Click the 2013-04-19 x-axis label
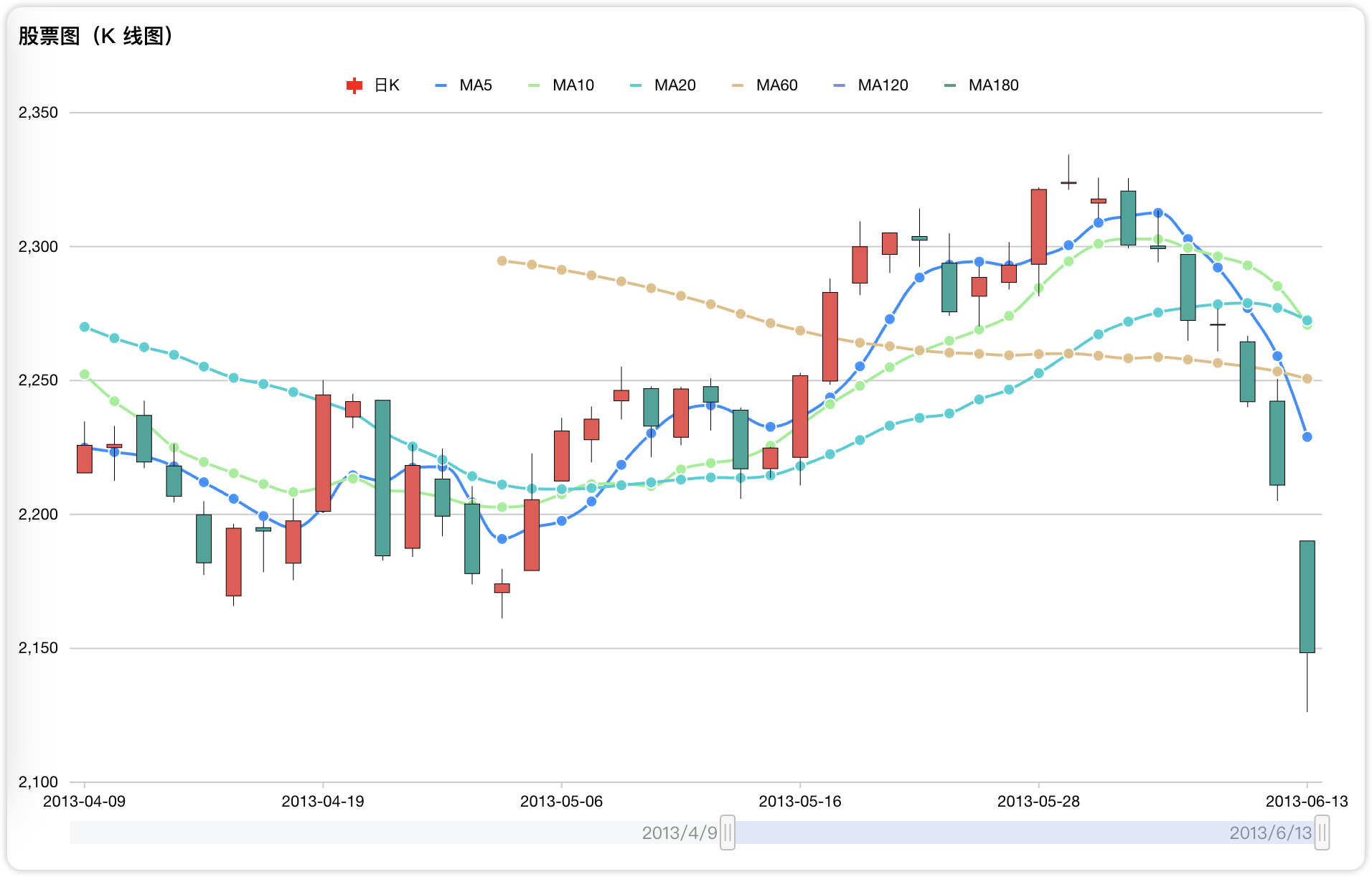Image resolution: width=1372 pixels, height=877 pixels. [323, 802]
